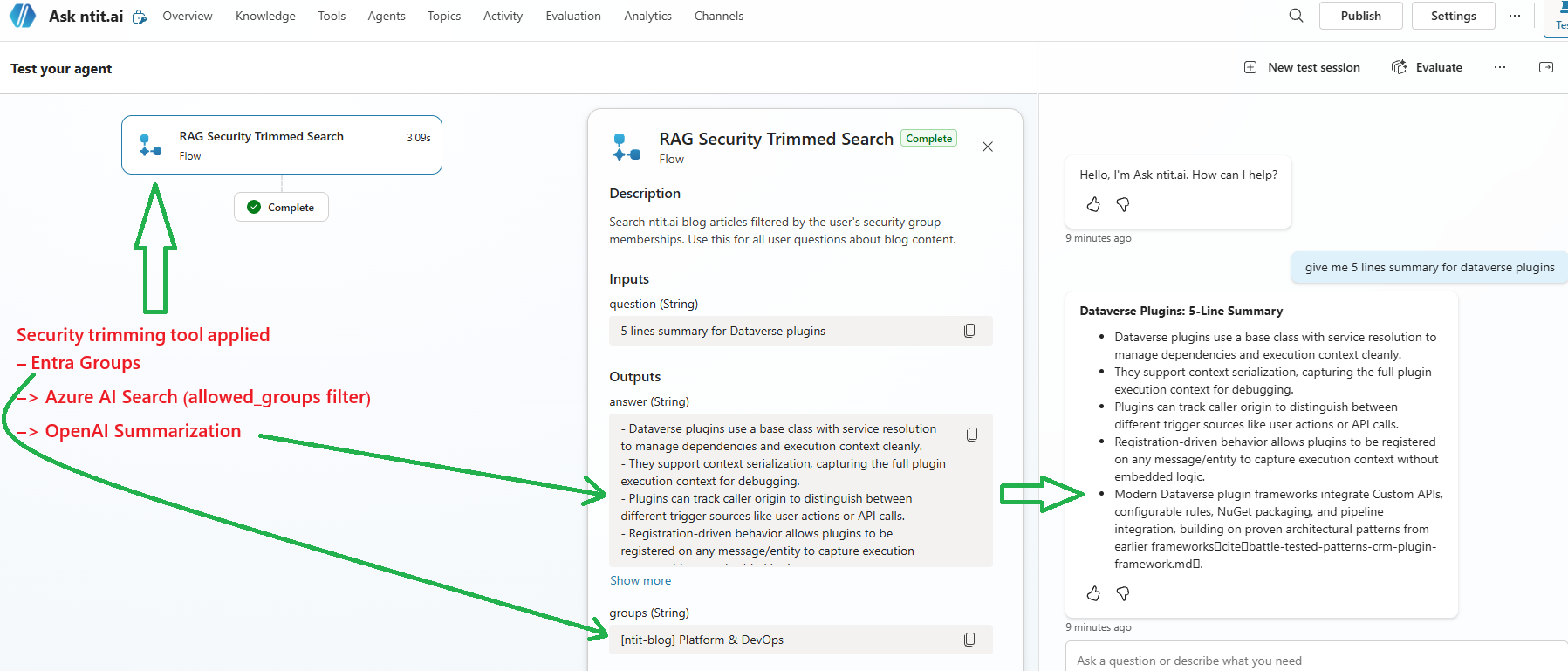Click the flow icon in the RAG node card
This screenshot has height=671, width=1568.
pos(150,145)
